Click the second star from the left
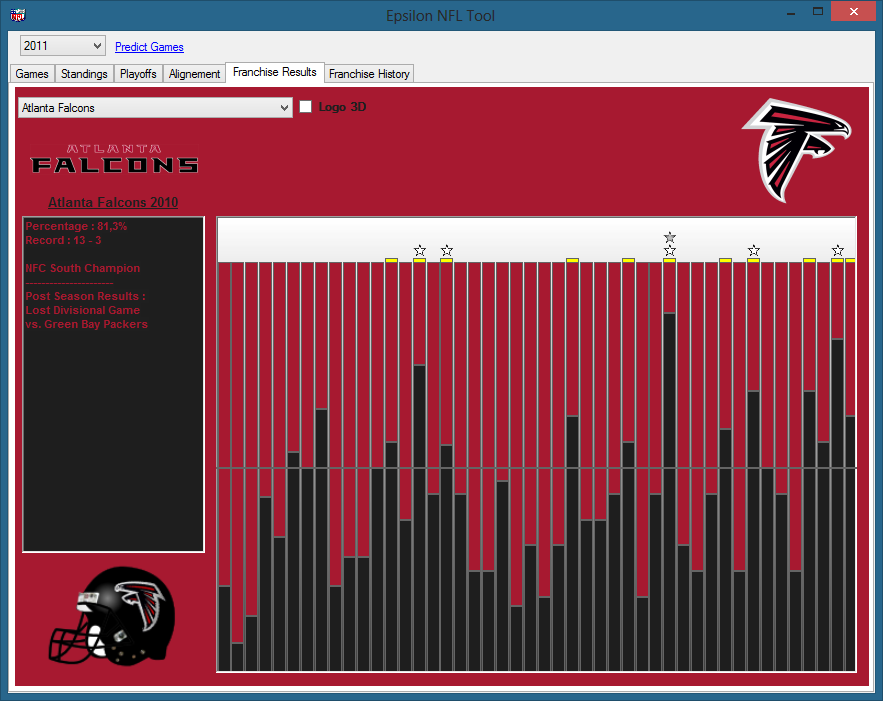 (x=447, y=250)
